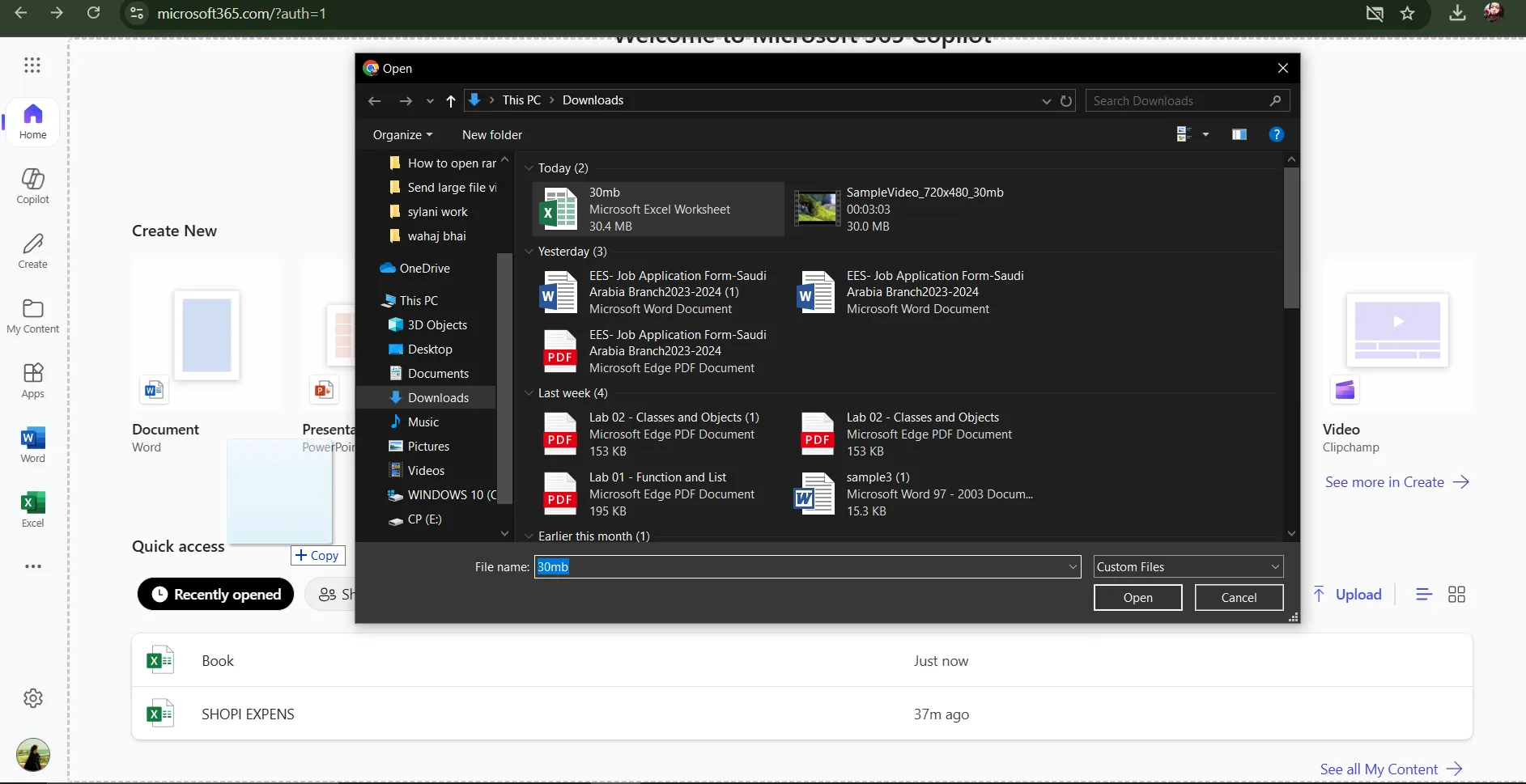This screenshot has height=784, width=1526.
Task: Open the Microsoft 365 app launcher grid
Action: pyautogui.click(x=32, y=65)
